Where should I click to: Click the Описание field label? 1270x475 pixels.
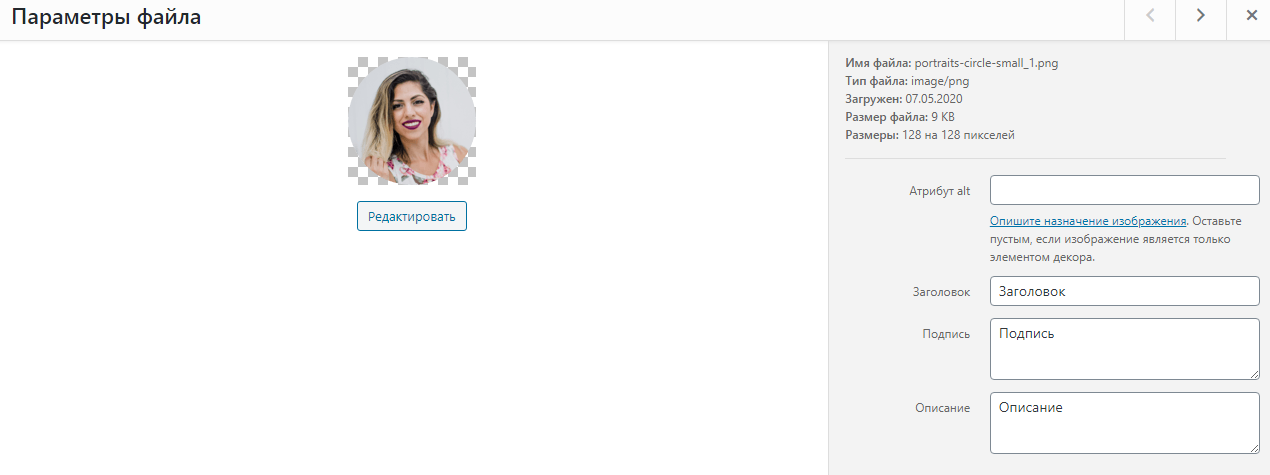[942, 408]
